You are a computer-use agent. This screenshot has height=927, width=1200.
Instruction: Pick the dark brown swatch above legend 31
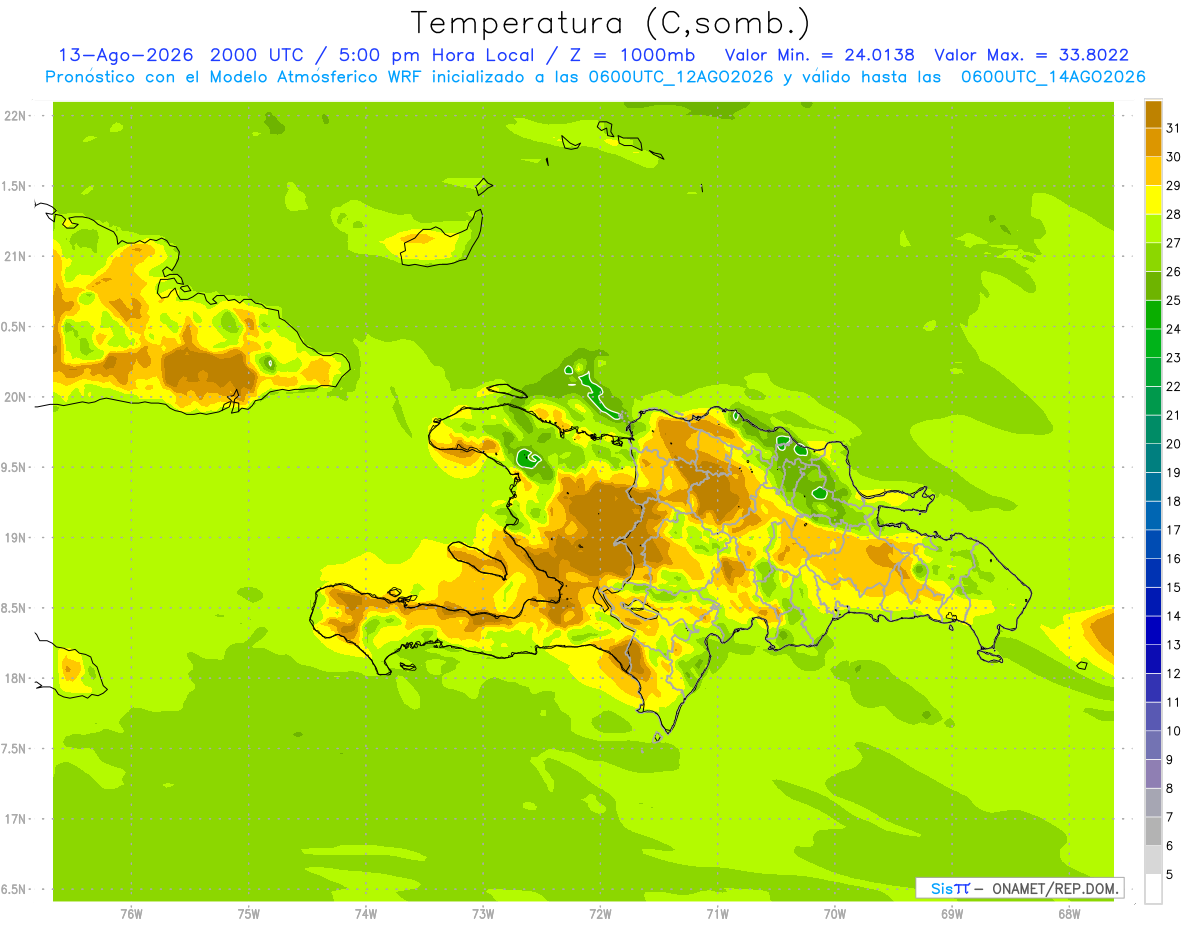click(x=1153, y=114)
